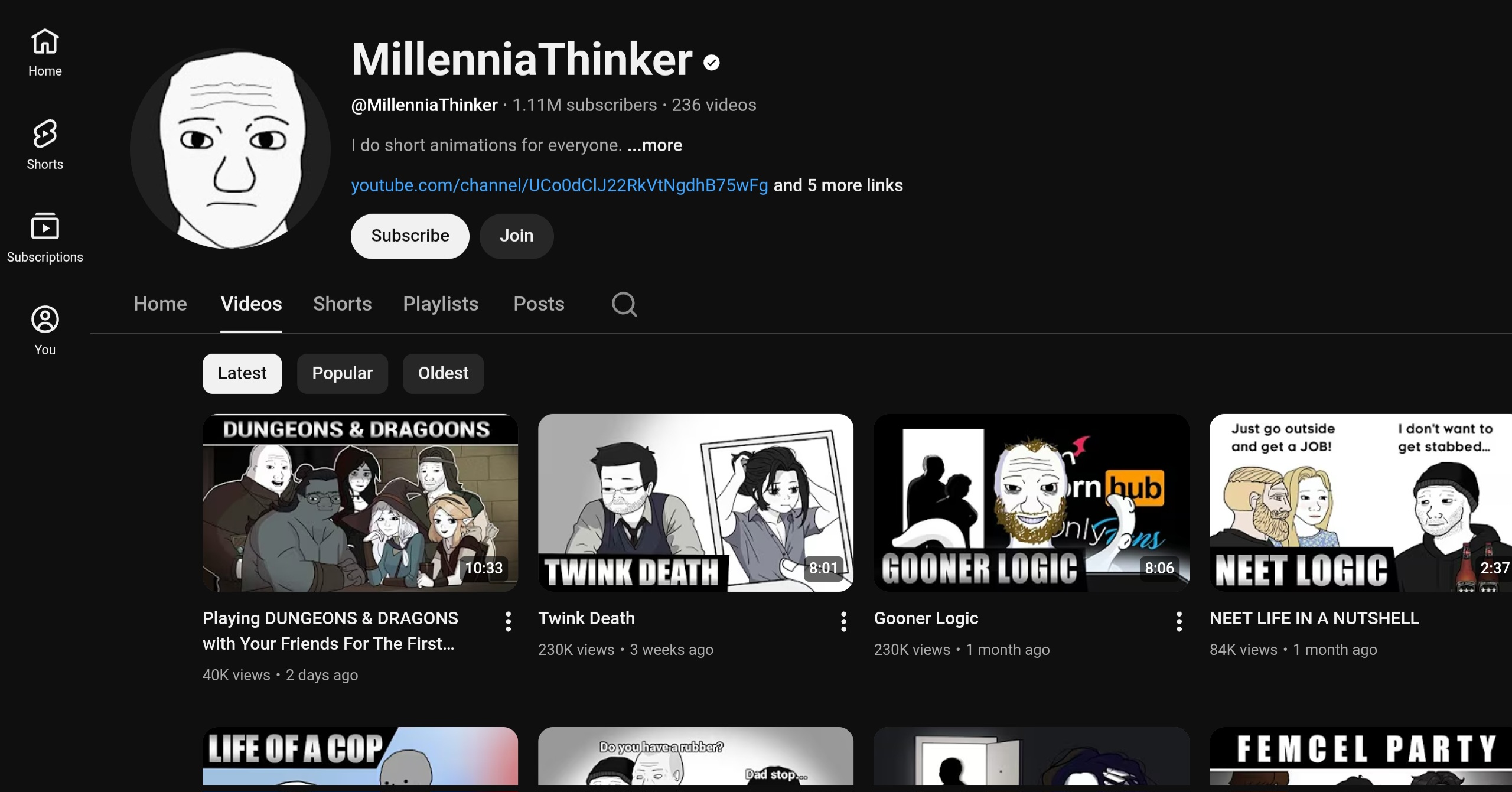Expand channel description with ...more
The width and height of the screenshot is (1512, 792).
tap(654, 145)
